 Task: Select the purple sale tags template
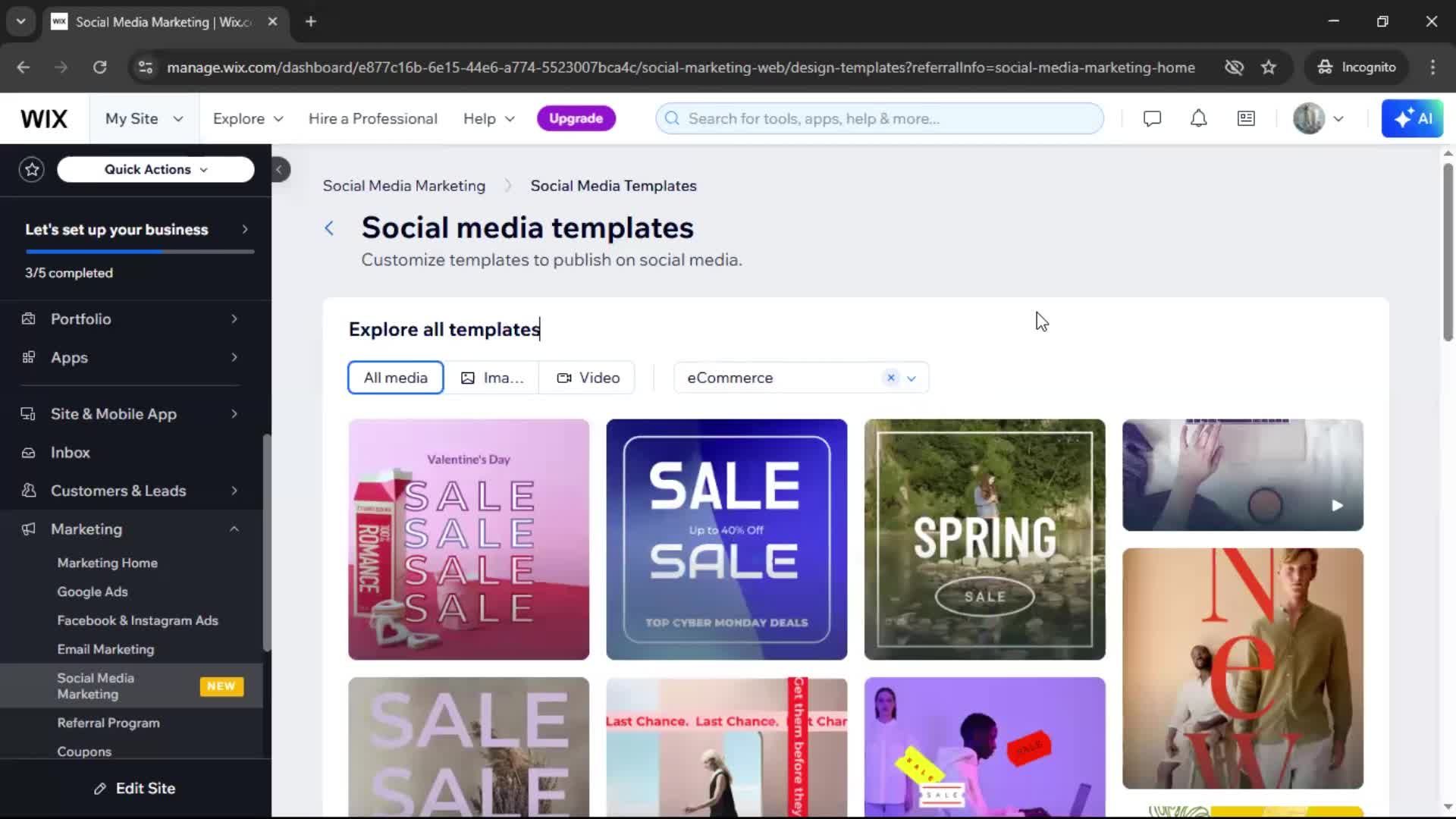point(984,747)
